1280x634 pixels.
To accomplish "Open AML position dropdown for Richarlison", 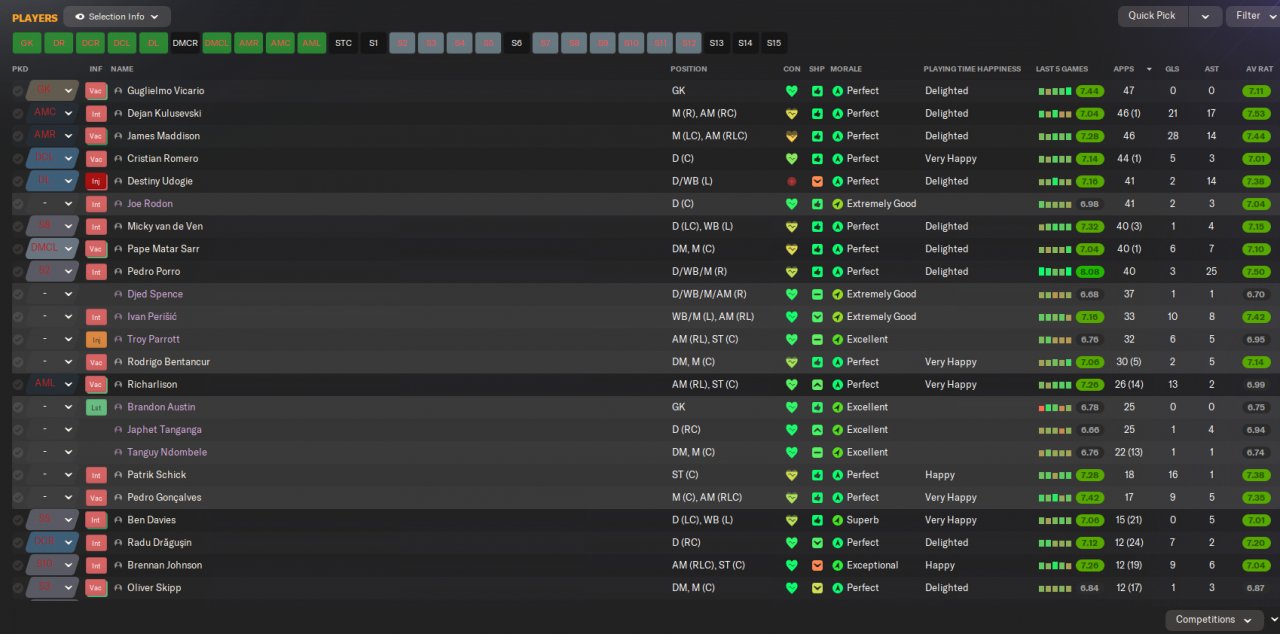I will click(53, 385).
